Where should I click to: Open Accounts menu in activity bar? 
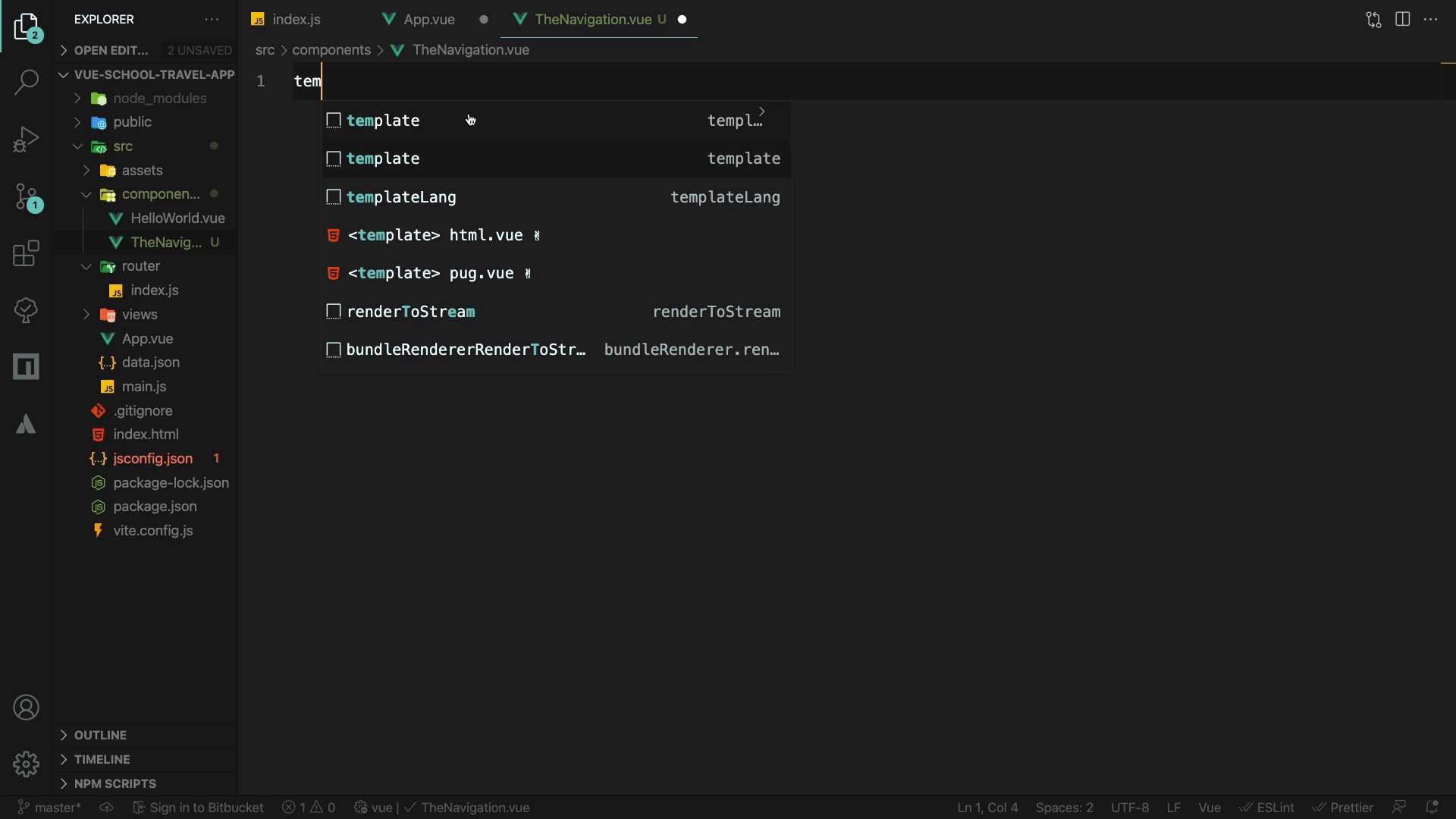(27, 708)
